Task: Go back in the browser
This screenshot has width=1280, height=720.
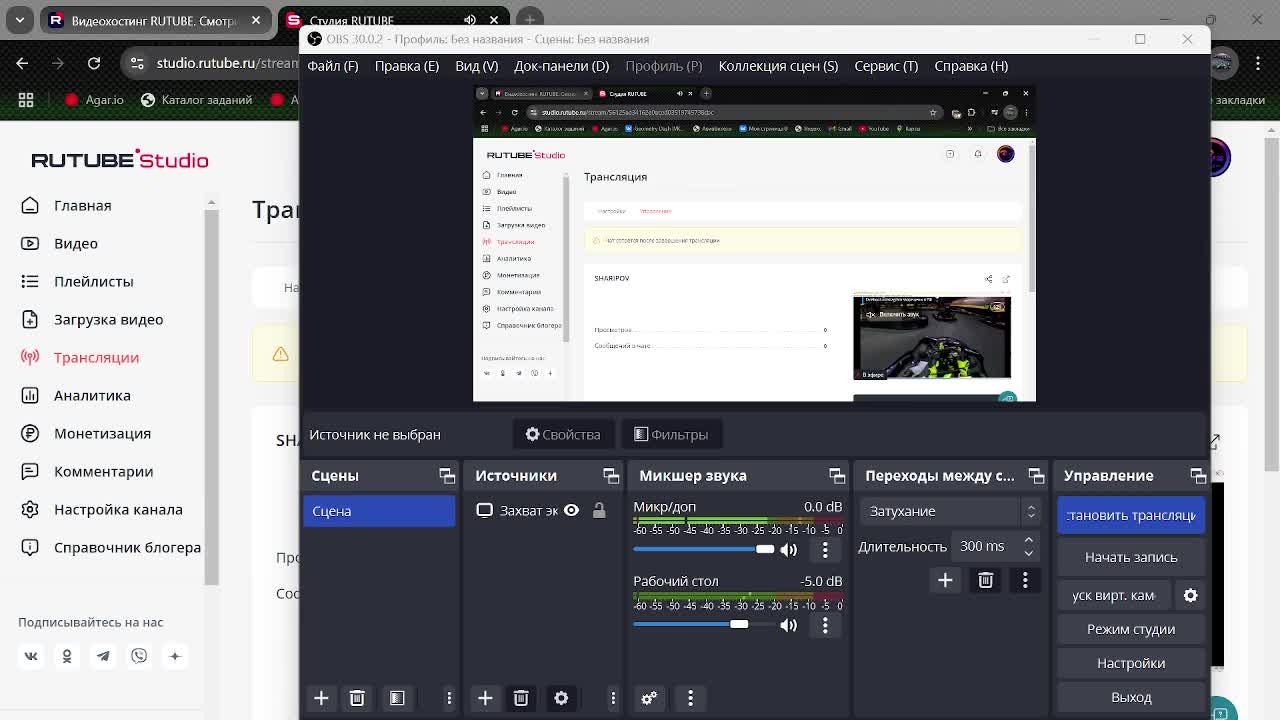Action: tap(22, 63)
